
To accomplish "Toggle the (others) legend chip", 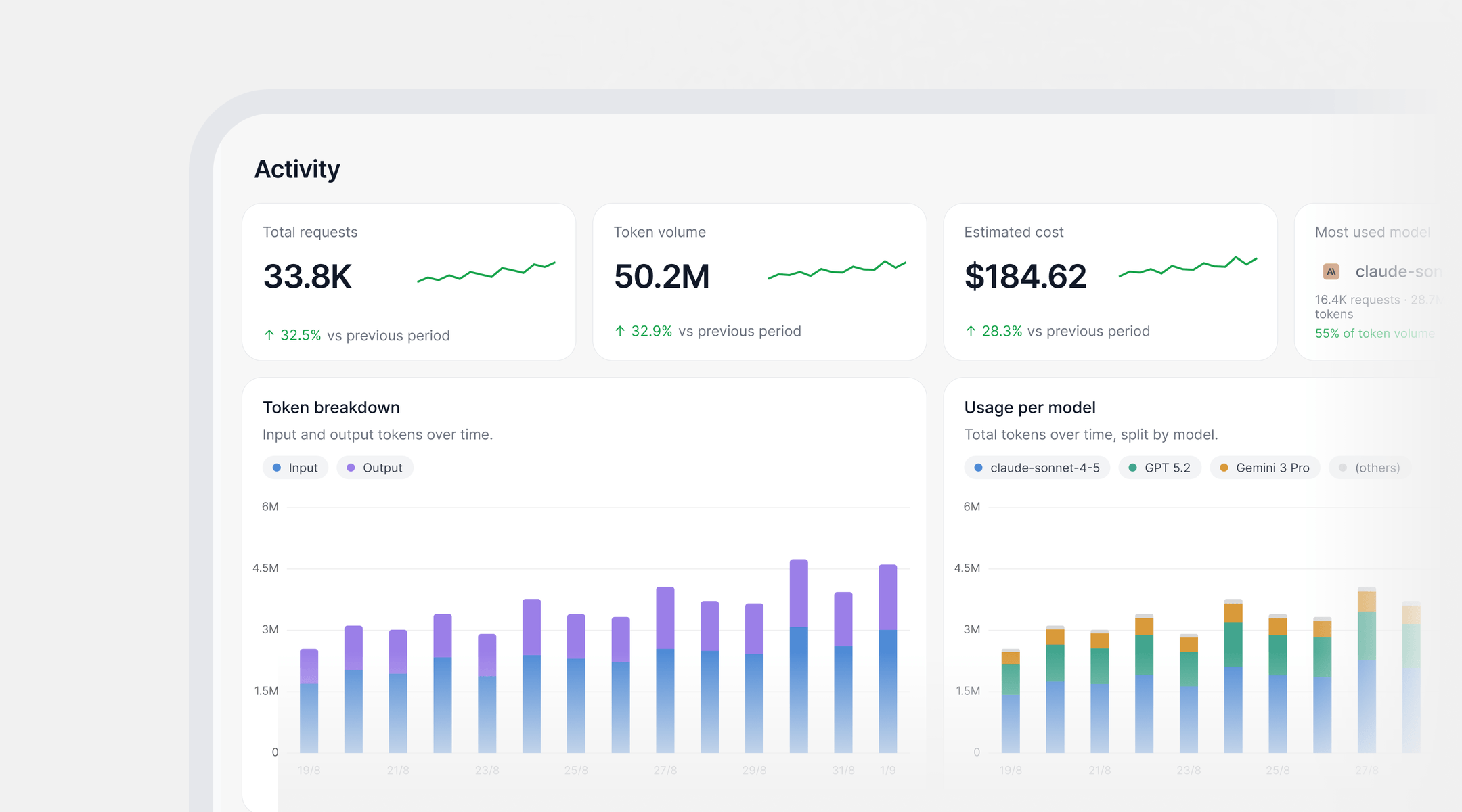I will (x=1370, y=468).
